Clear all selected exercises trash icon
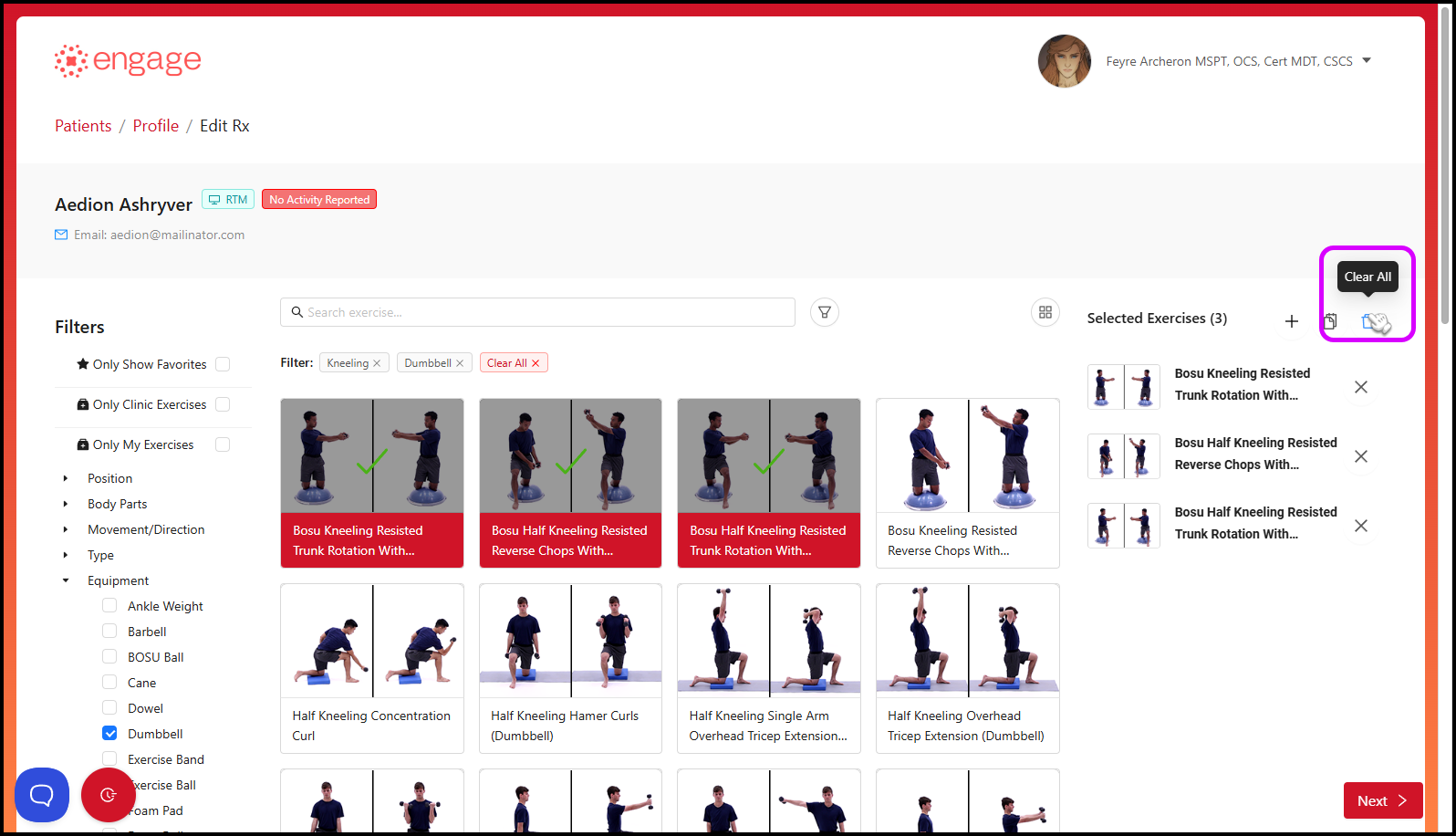Image resolution: width=1456 pixels, height=836 pixels. coord(1369,321)
